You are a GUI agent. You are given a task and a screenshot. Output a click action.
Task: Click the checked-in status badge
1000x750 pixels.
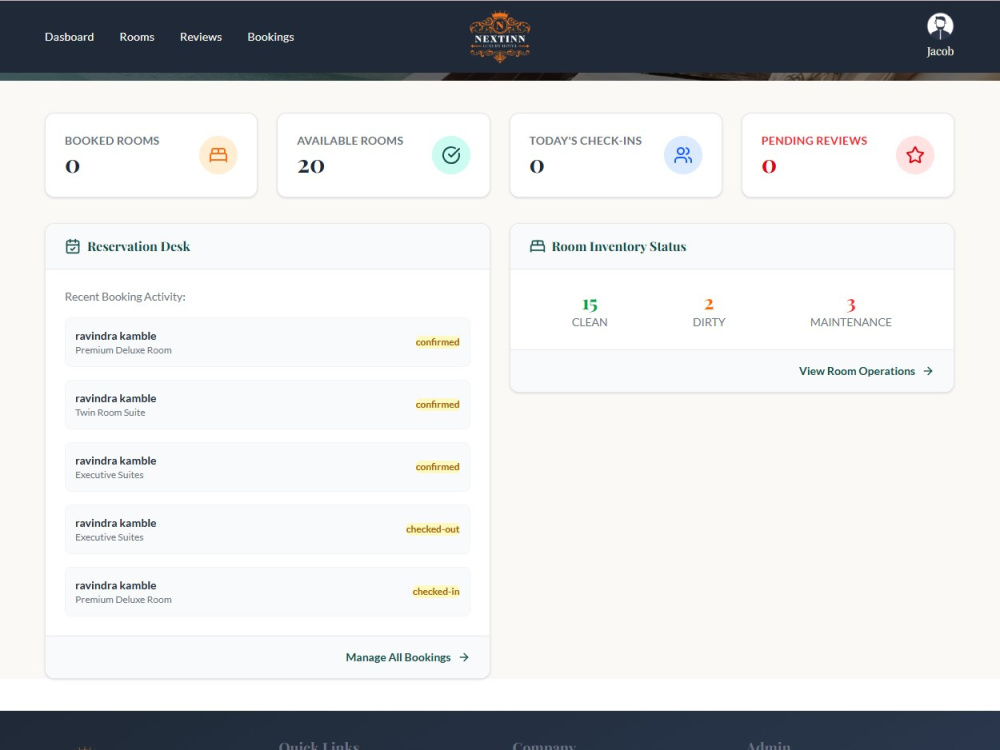436,592
